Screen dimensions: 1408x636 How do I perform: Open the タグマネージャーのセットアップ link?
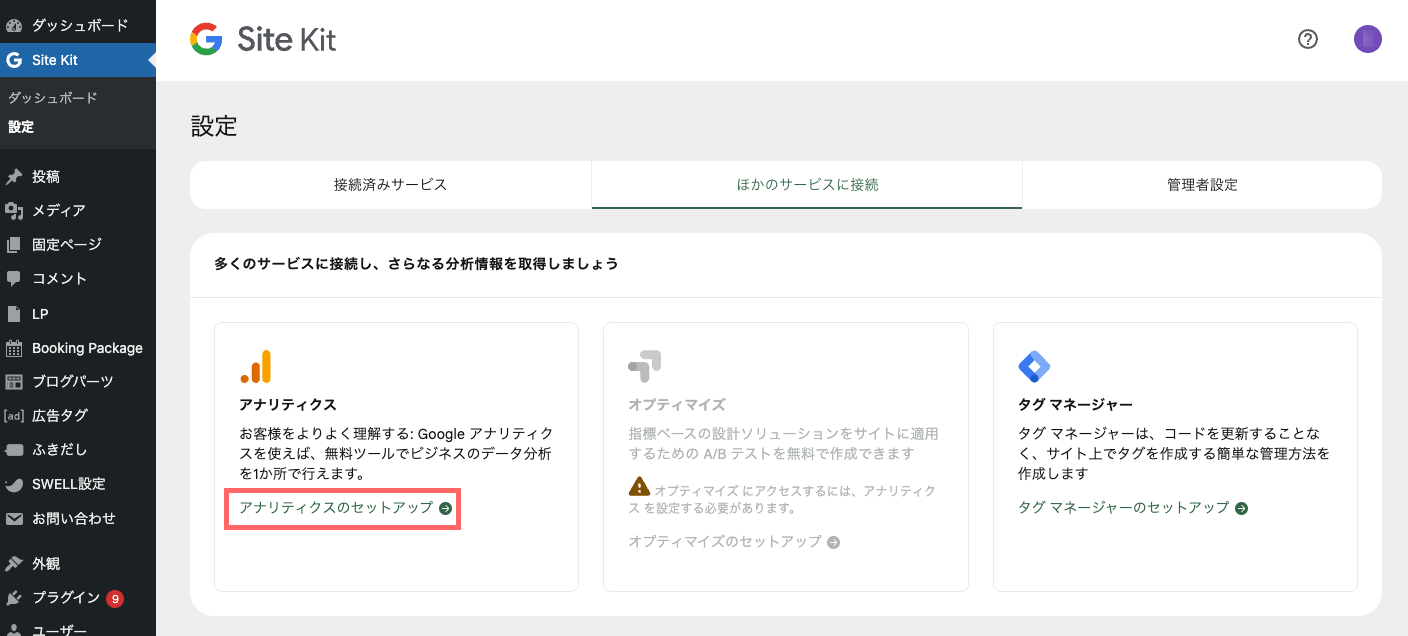tap(1123, 508)
